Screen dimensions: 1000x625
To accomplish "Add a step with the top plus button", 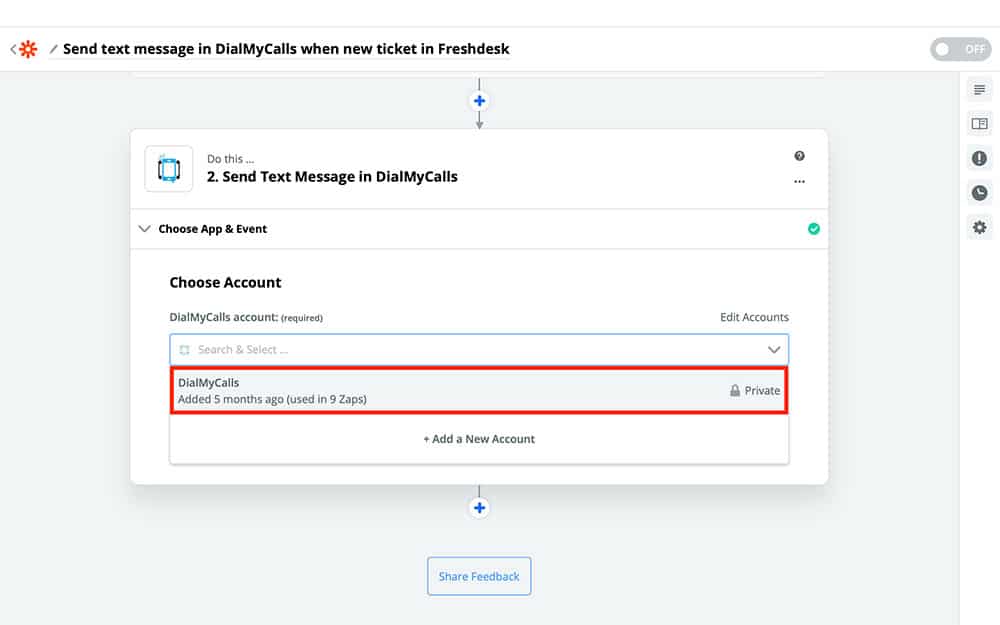I will [480, 101].
